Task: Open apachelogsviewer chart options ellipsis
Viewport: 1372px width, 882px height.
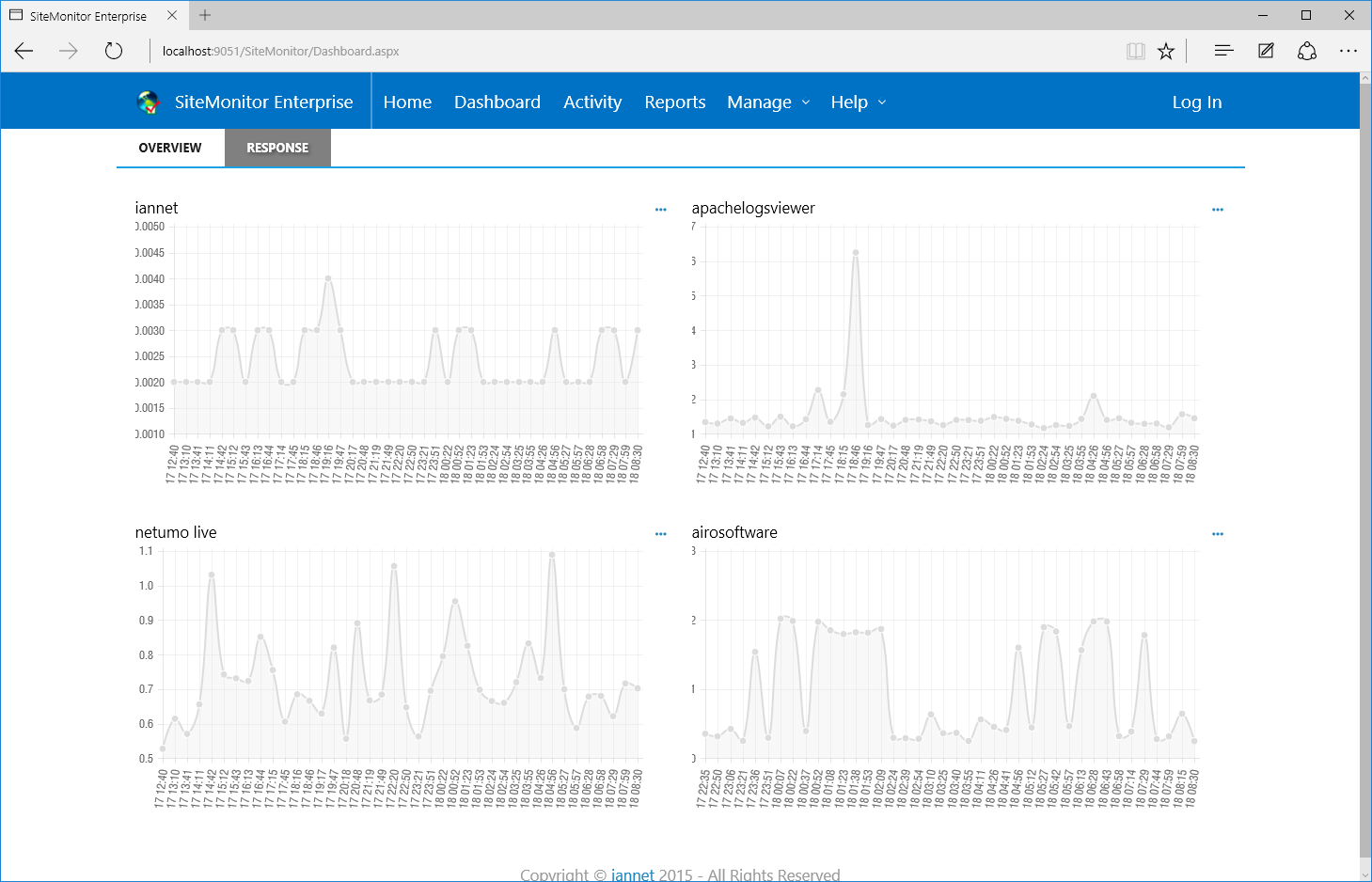Action: point(1218,210)
